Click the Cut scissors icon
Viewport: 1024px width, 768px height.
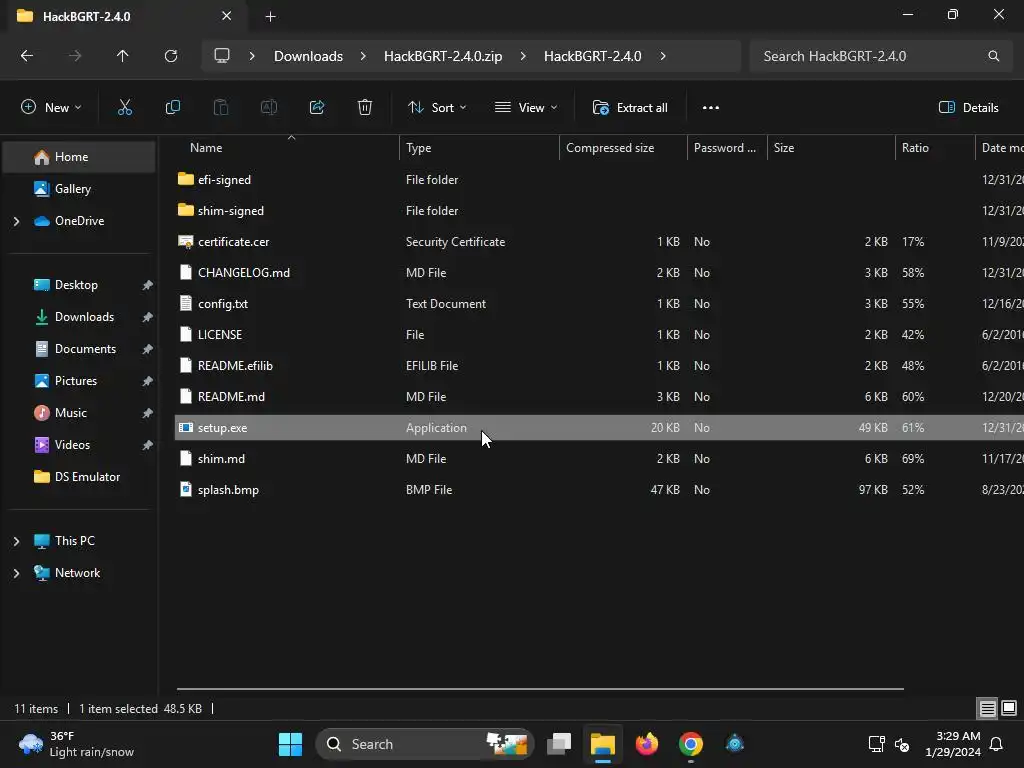(x=124, y=108)
